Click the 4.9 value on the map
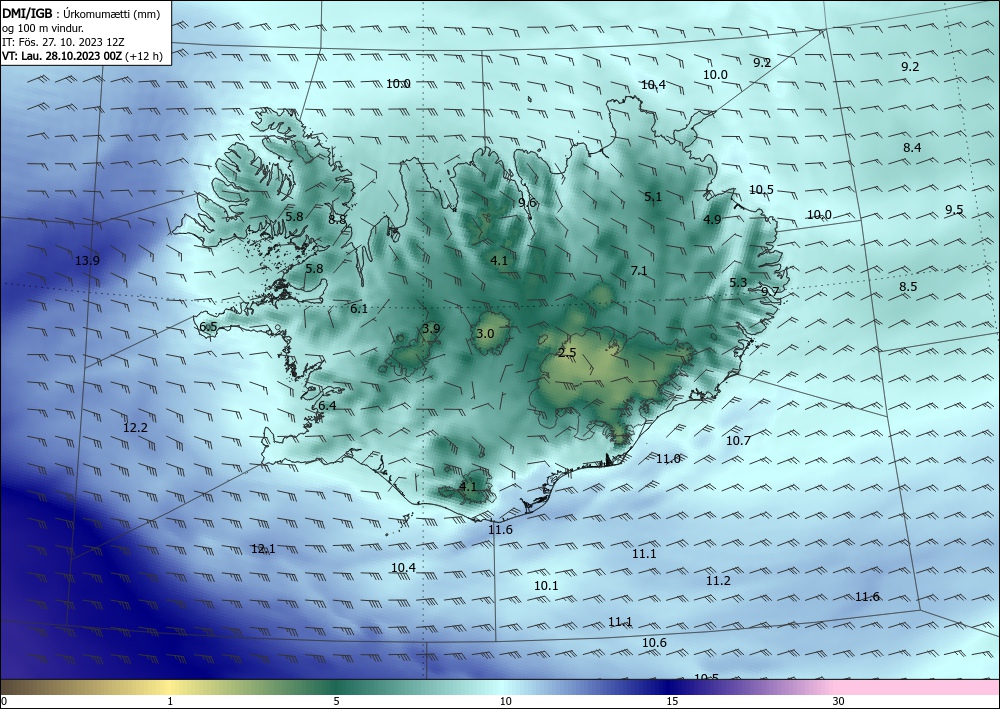The image size is (1000, 709). pyautogui.click(x=712, y=219)
